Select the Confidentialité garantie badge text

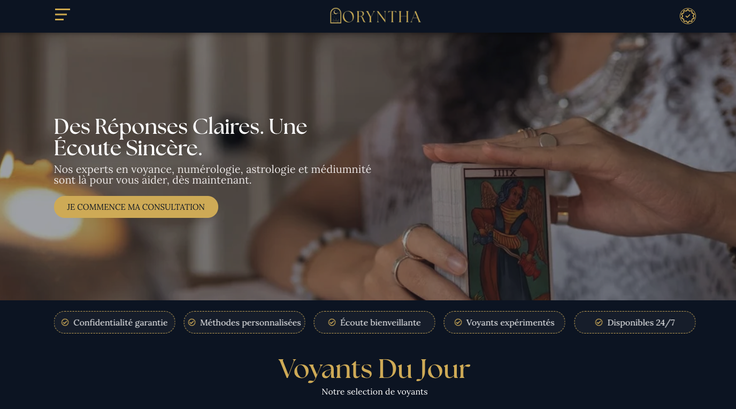(120, 323)
